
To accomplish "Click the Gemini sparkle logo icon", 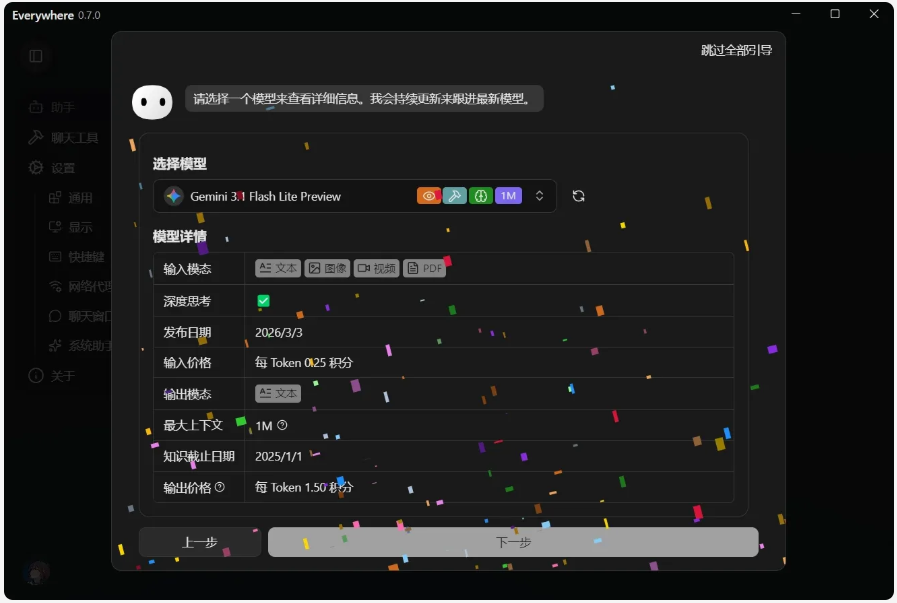I will (173, 196).
